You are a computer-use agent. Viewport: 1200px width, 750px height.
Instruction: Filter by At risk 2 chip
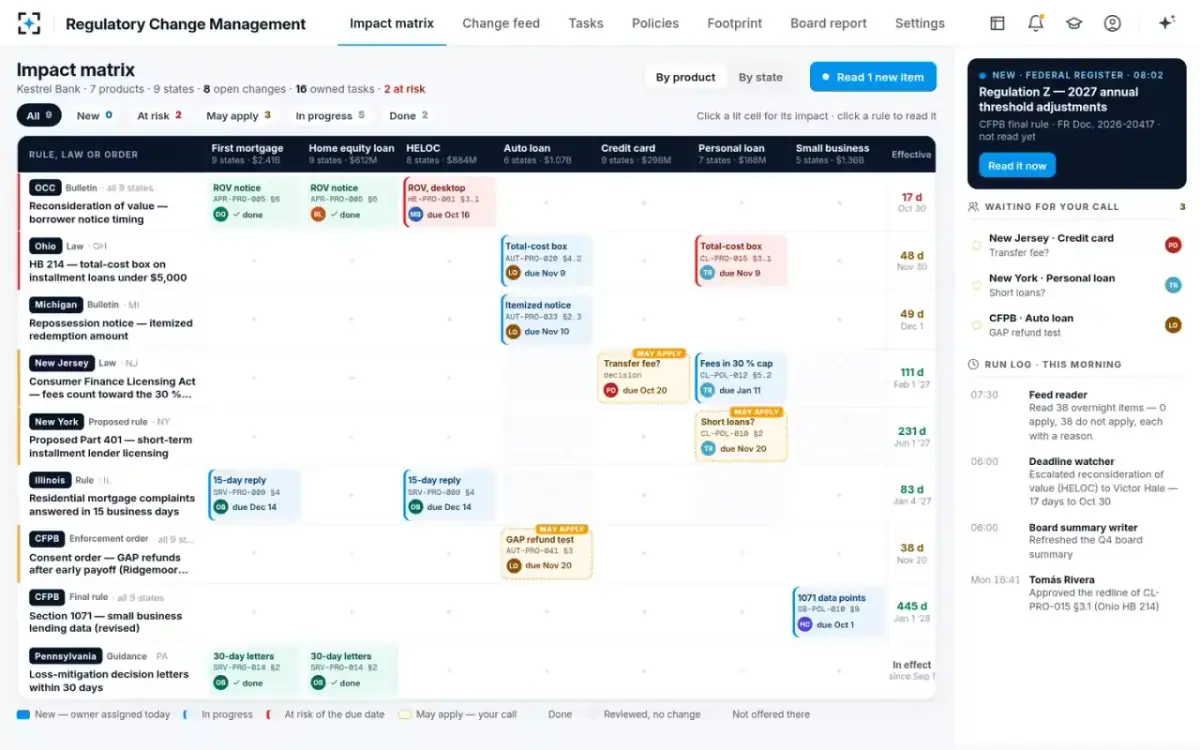coord(159,116)
